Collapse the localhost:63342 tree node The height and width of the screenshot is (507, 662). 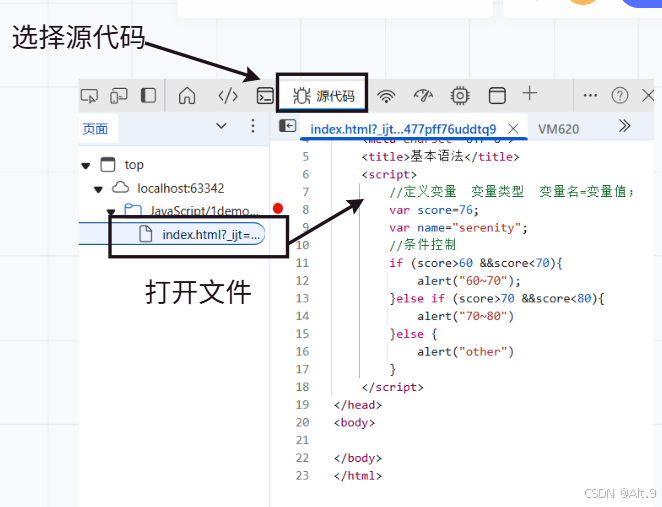click(98, 189)
